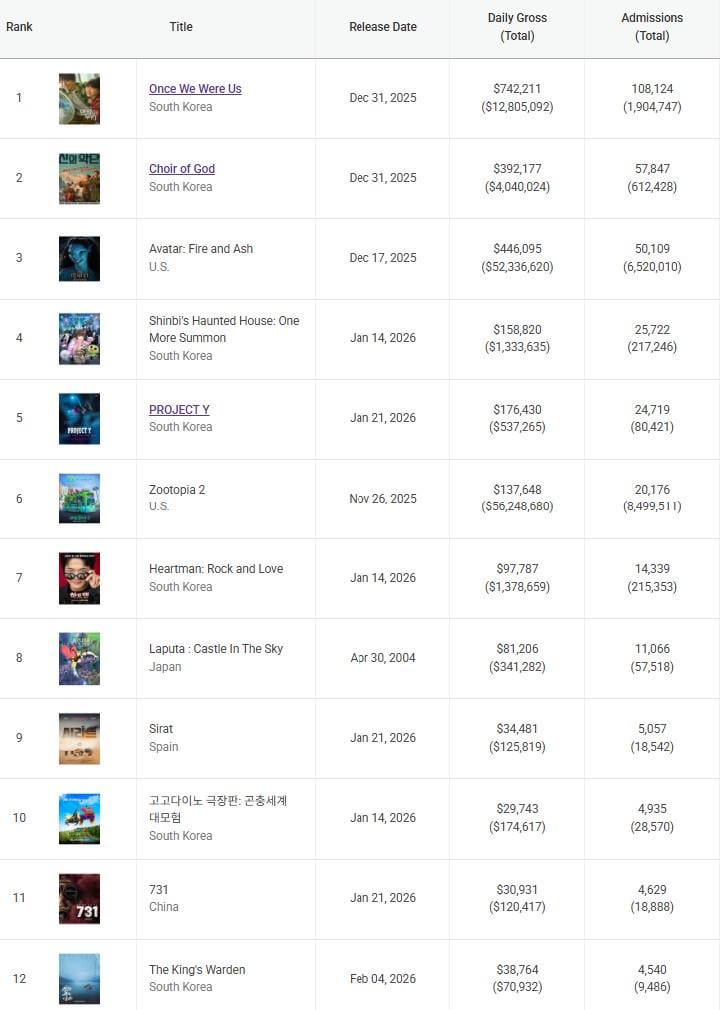Select the Avatar: Fire and Ash poster

tap(79, 258)
